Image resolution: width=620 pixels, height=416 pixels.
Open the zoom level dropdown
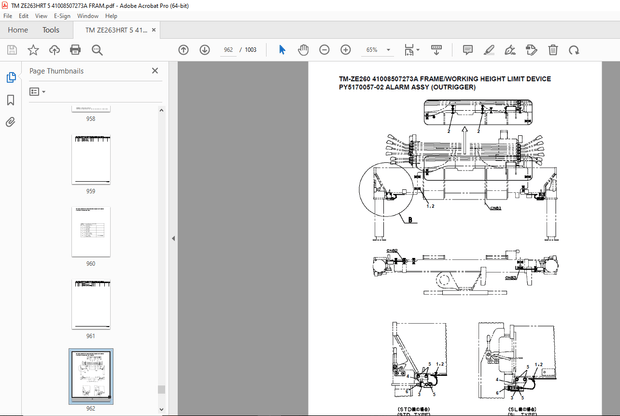[x=388, y=50]
